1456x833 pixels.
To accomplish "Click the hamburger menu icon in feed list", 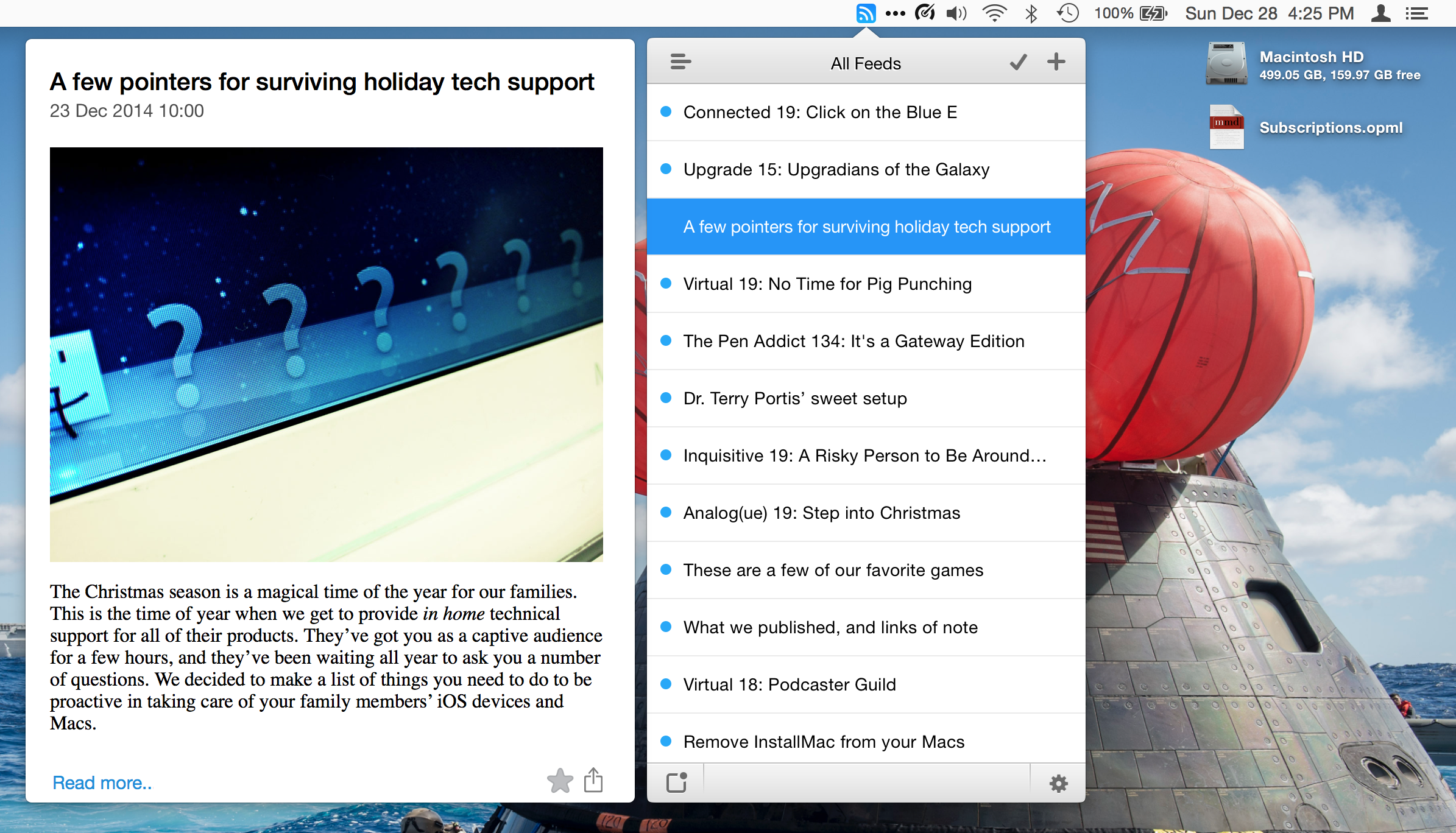I will point(680,62).
